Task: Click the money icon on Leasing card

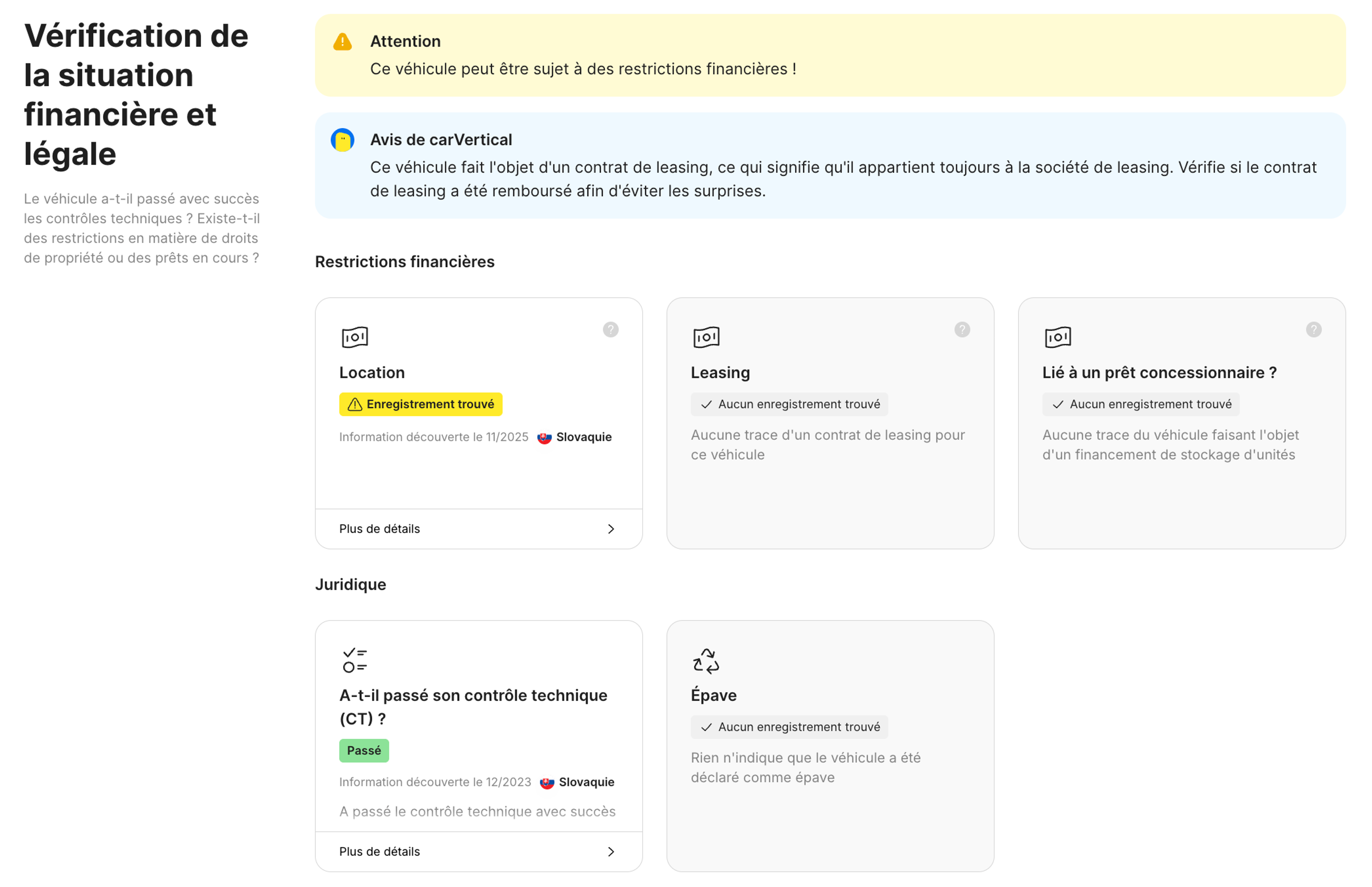Action: tap(706, 337)
